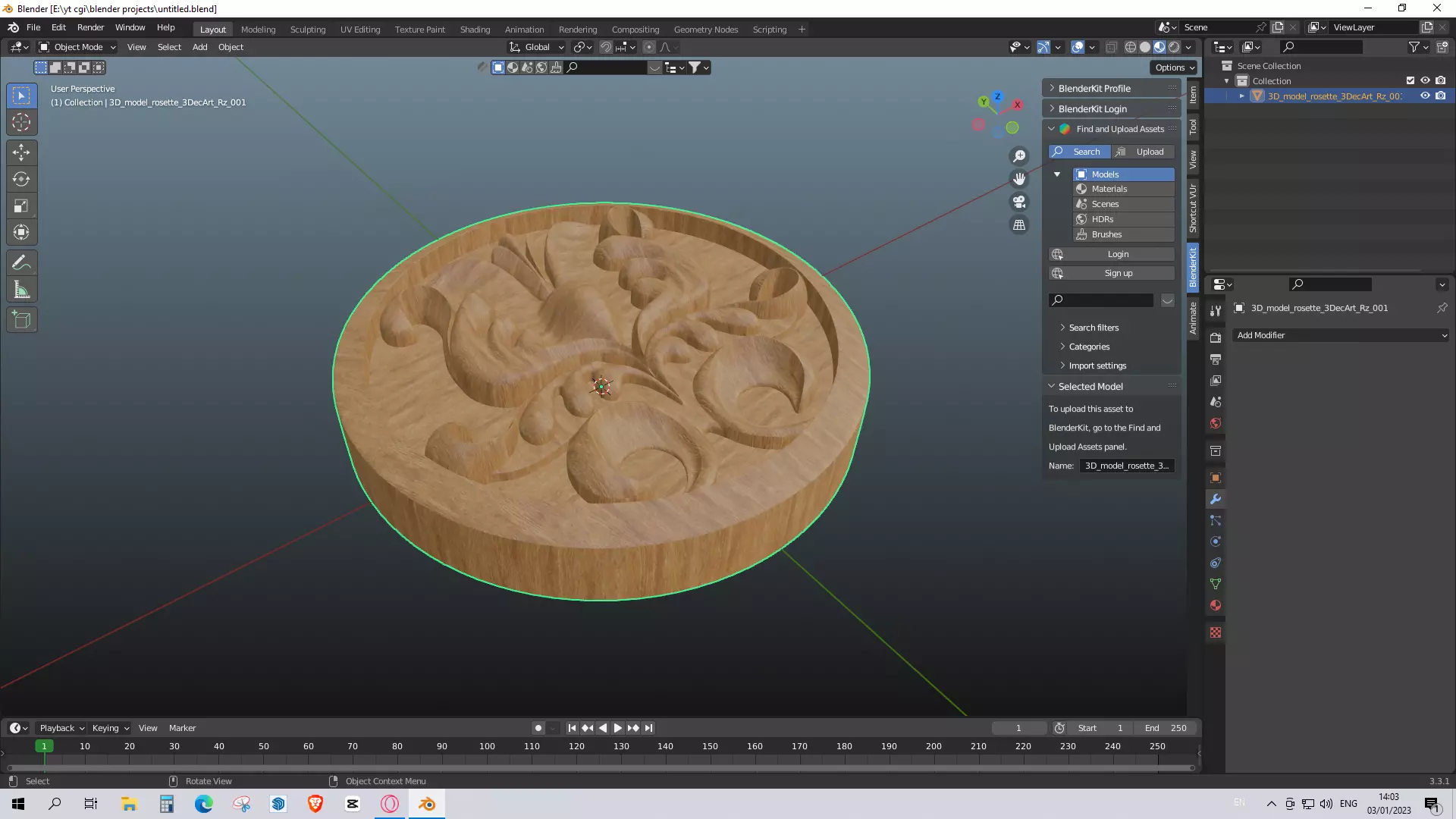Select the Scale tool
Viewport: 1456px width, 819px height.
pos(21,206)
